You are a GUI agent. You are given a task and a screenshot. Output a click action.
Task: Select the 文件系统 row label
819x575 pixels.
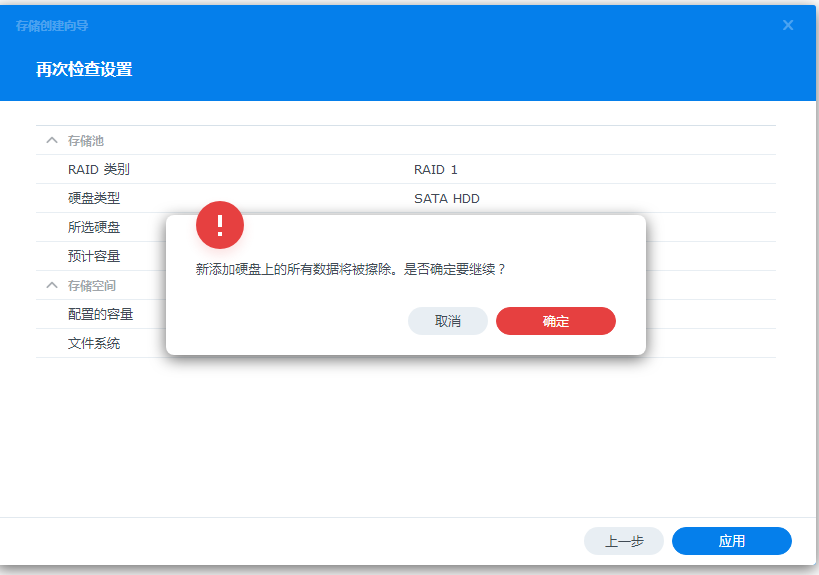(x=94, y=344)
